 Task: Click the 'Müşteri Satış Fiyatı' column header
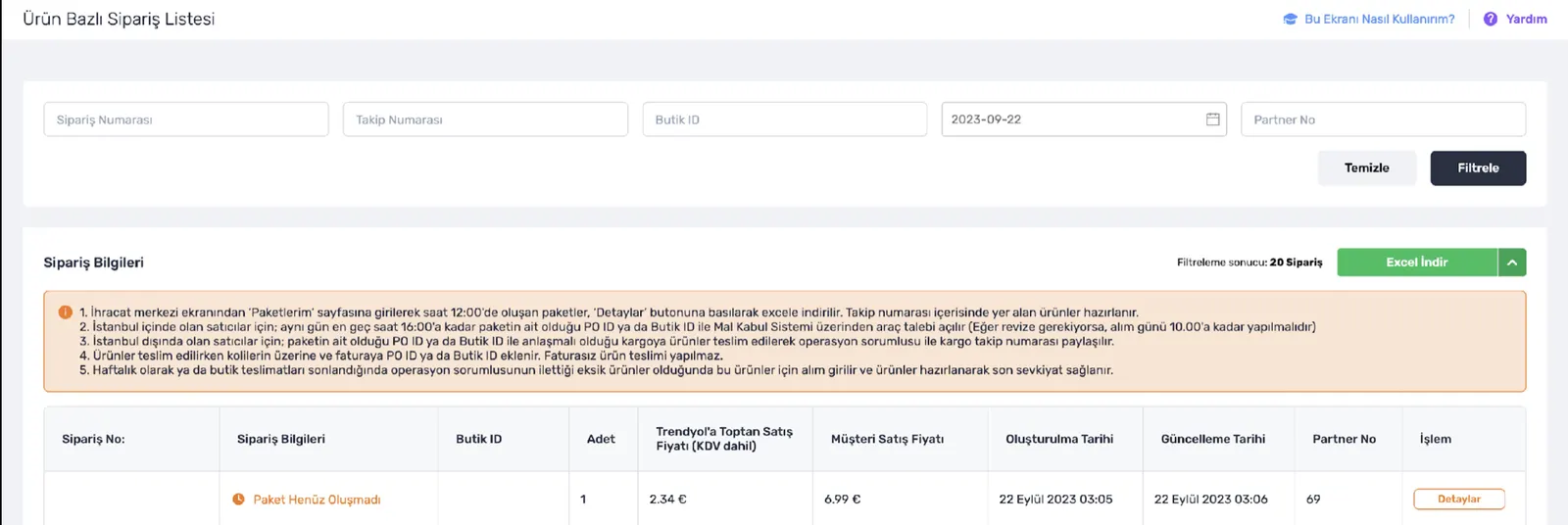pos(887,439)
